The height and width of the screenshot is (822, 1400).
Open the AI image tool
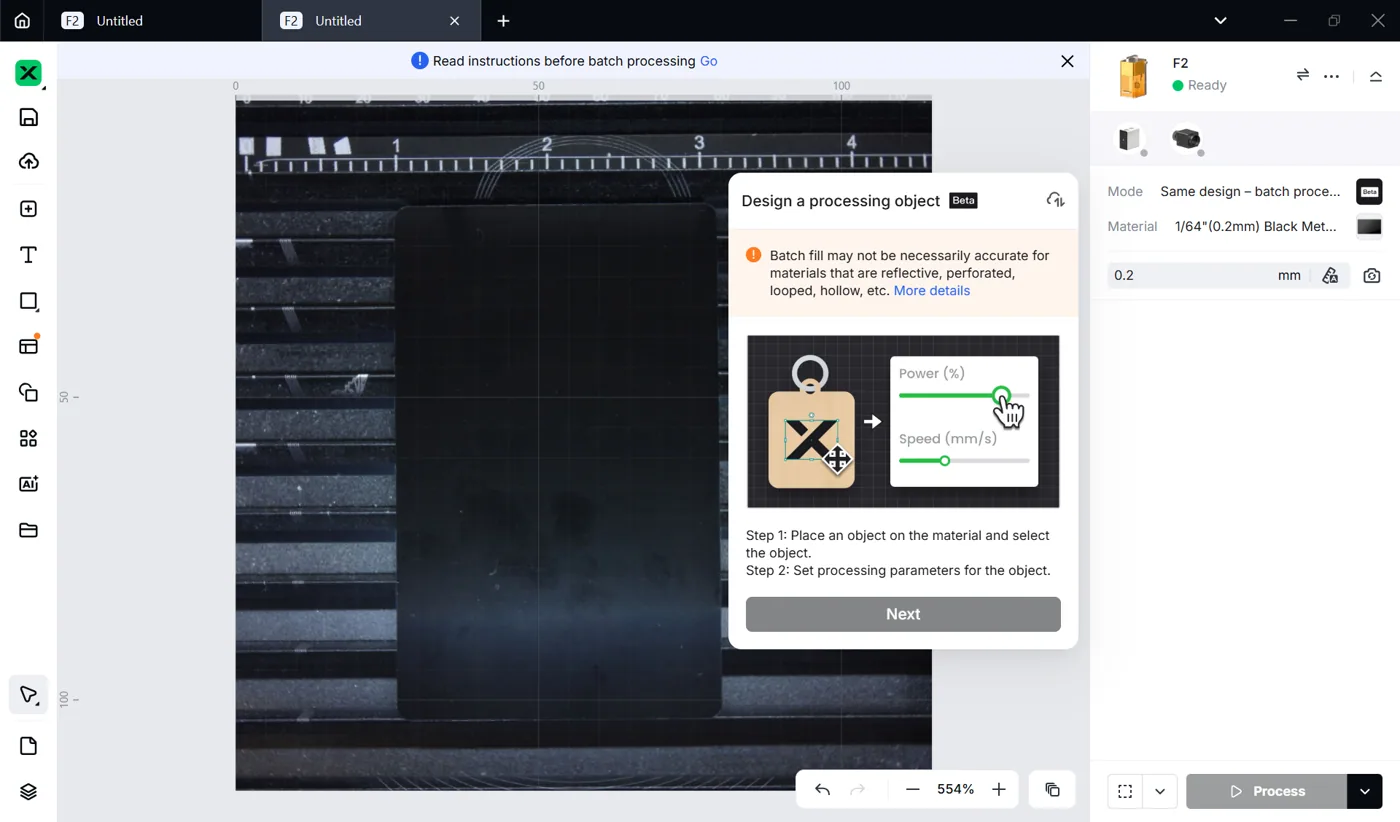click(28, 484)
